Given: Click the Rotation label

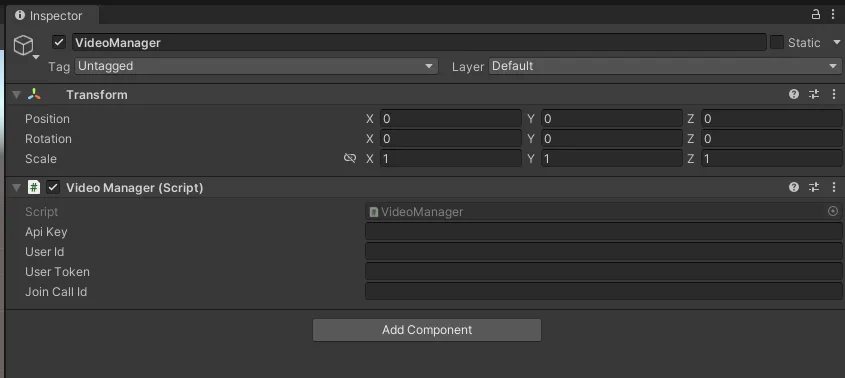Looking at the screenshot, I should (48, 139).
